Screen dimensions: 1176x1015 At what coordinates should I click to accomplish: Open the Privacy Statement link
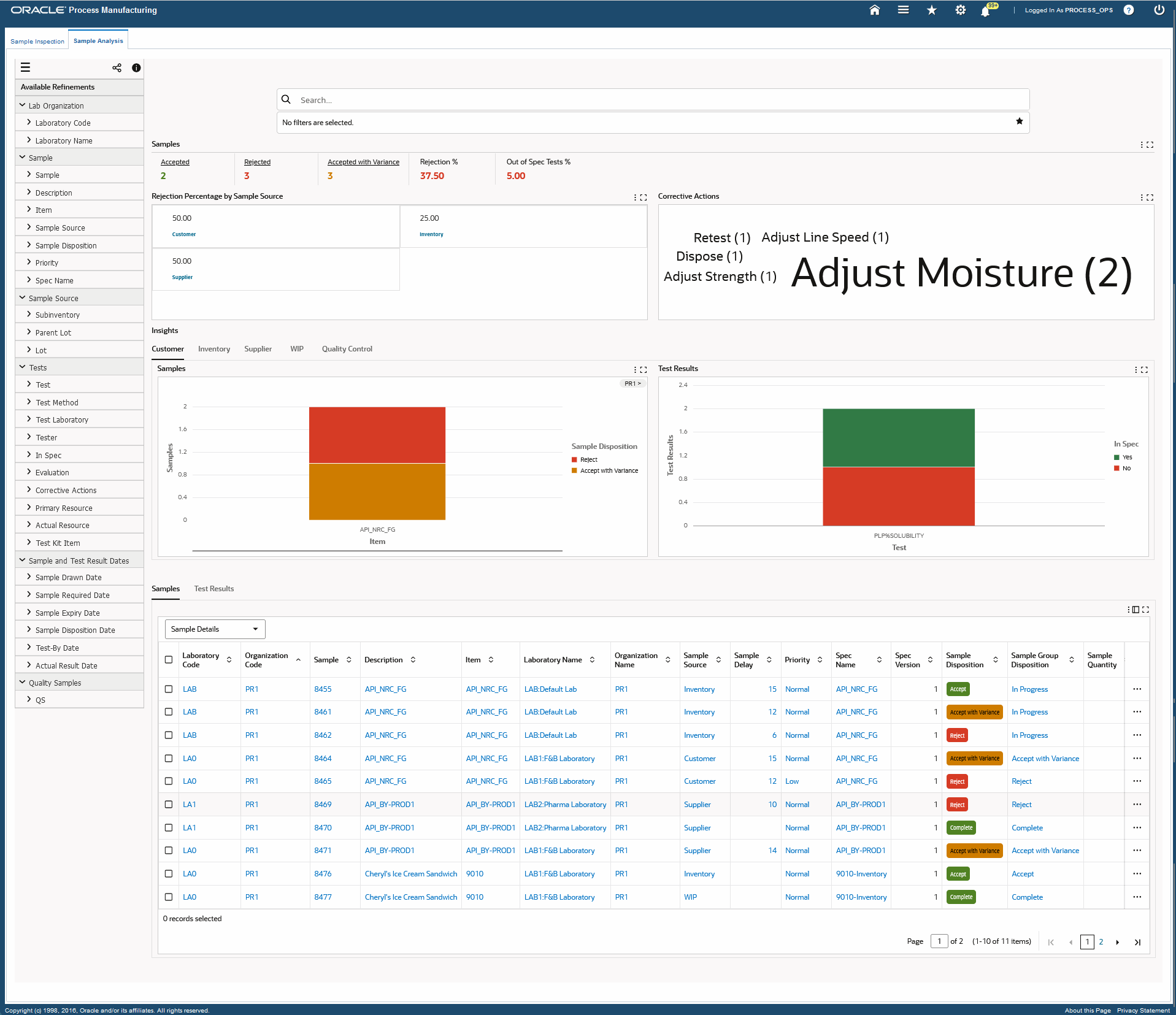coord(1143,1010)
